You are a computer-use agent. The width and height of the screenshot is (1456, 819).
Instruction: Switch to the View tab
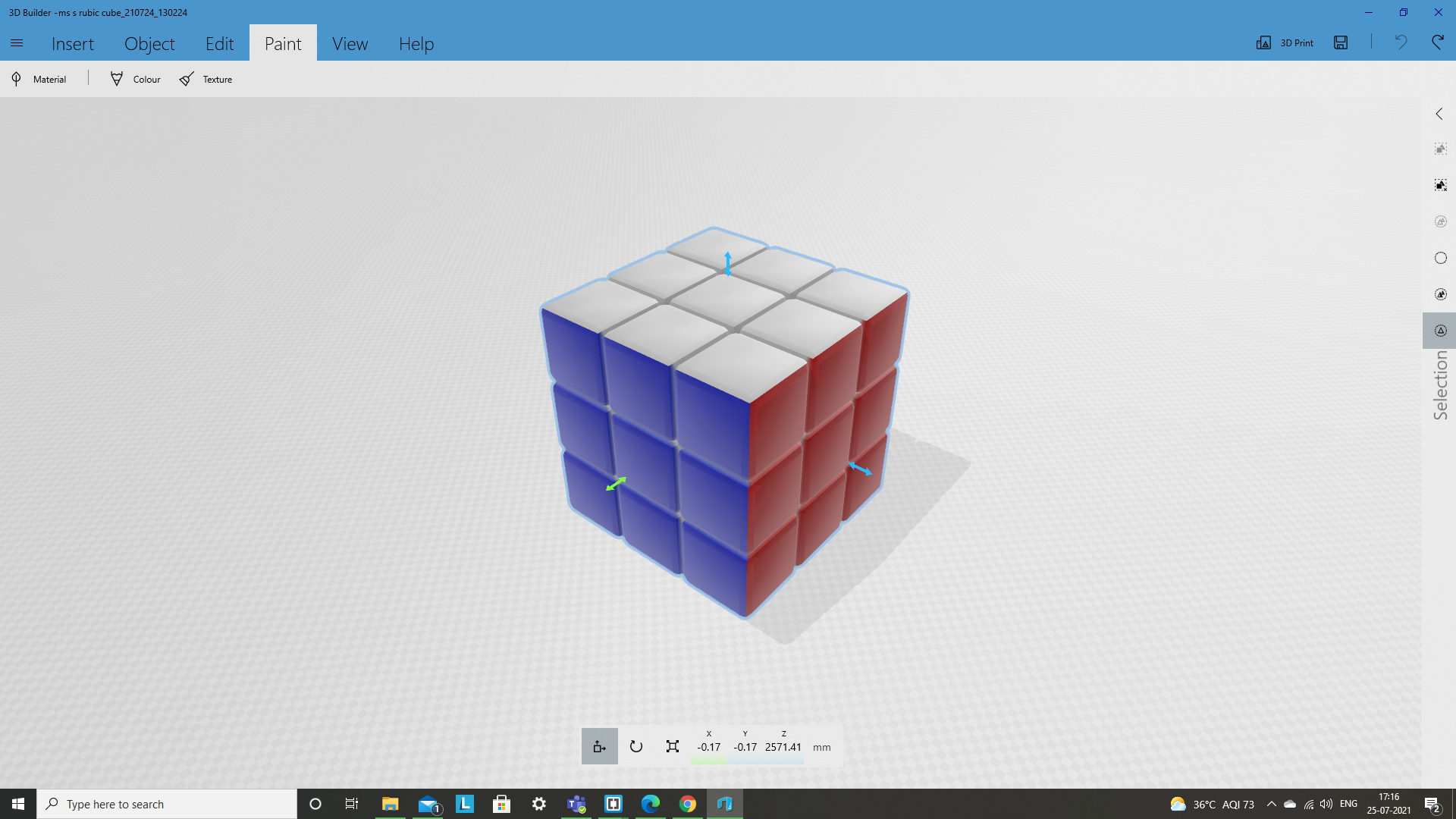tap(350, 43)
